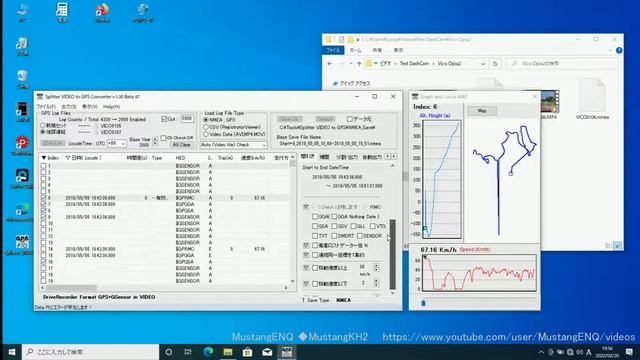Click the Explorer search field

562,64
